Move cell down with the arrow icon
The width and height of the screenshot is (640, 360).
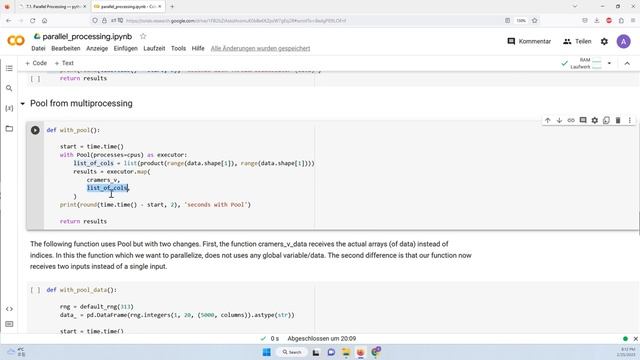[x=559, y=120]
